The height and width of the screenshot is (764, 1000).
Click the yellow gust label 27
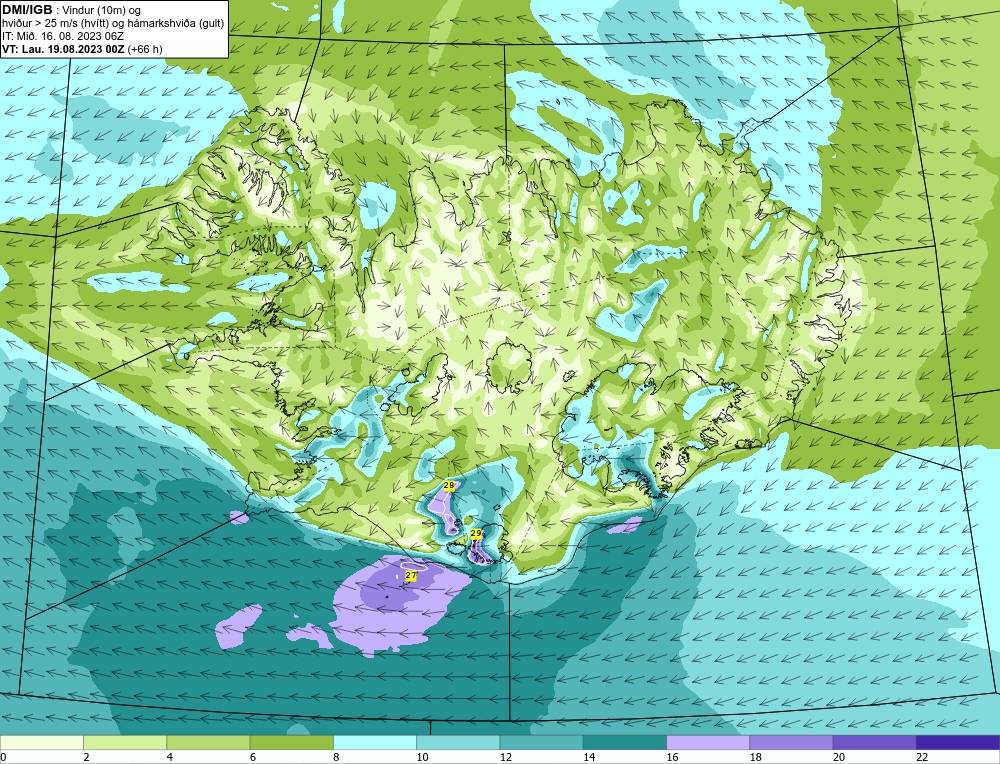point(411,575)
